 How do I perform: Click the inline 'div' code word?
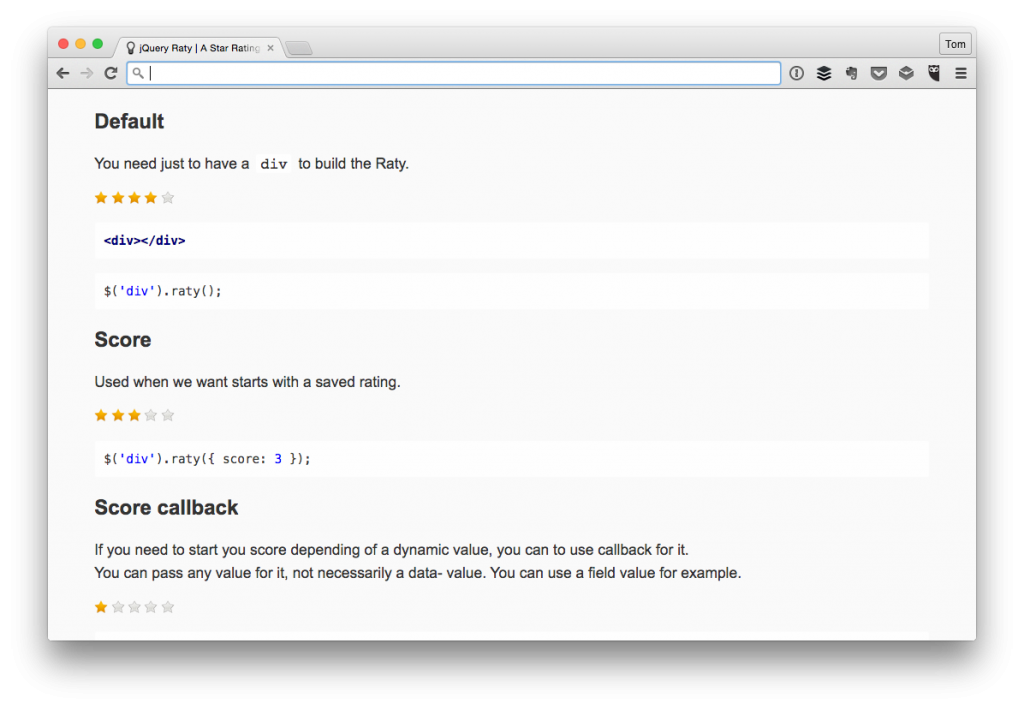[274, 164]
